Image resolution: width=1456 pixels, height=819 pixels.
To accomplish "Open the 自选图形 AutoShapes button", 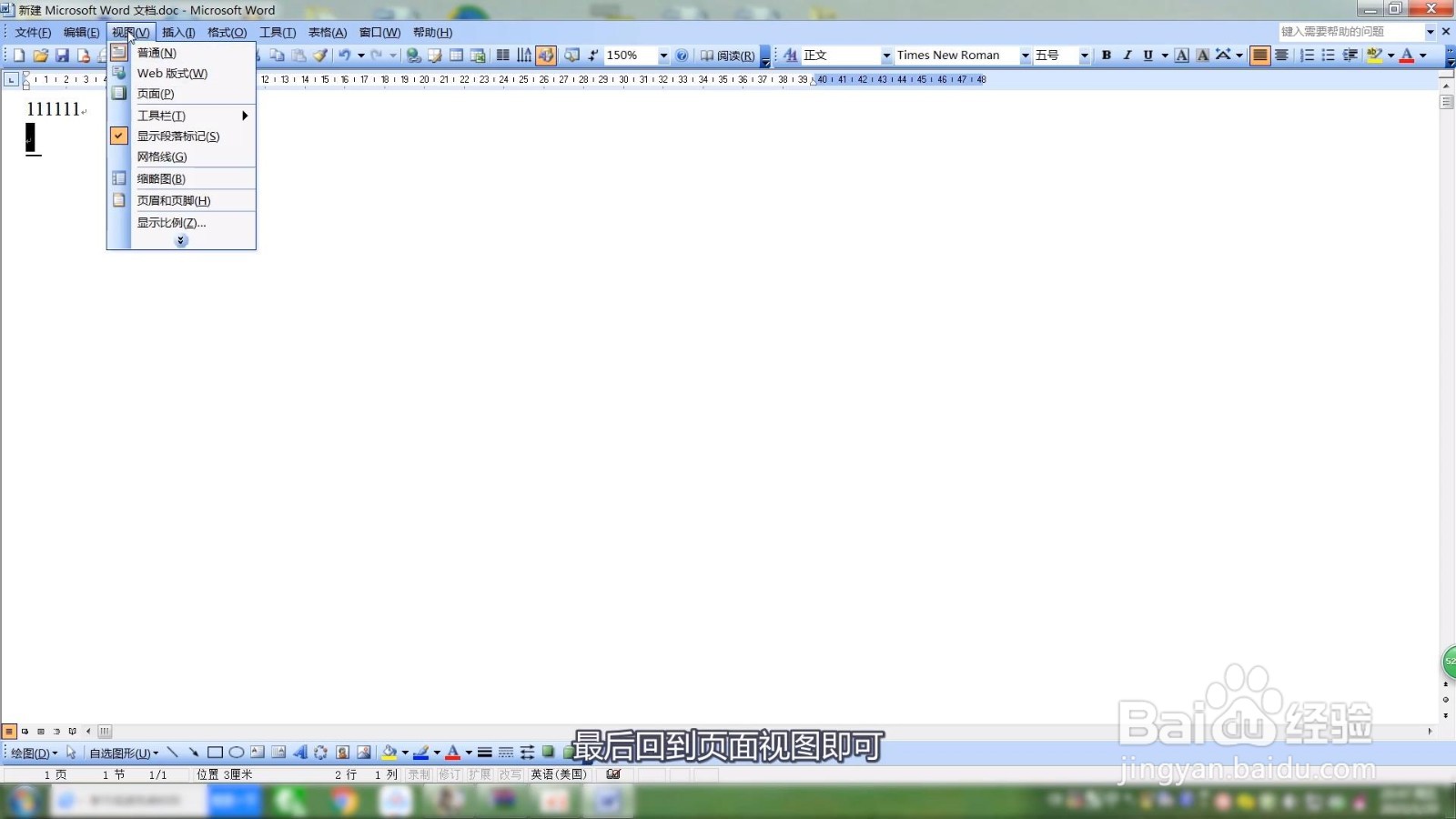I will (x=124, y=753).
